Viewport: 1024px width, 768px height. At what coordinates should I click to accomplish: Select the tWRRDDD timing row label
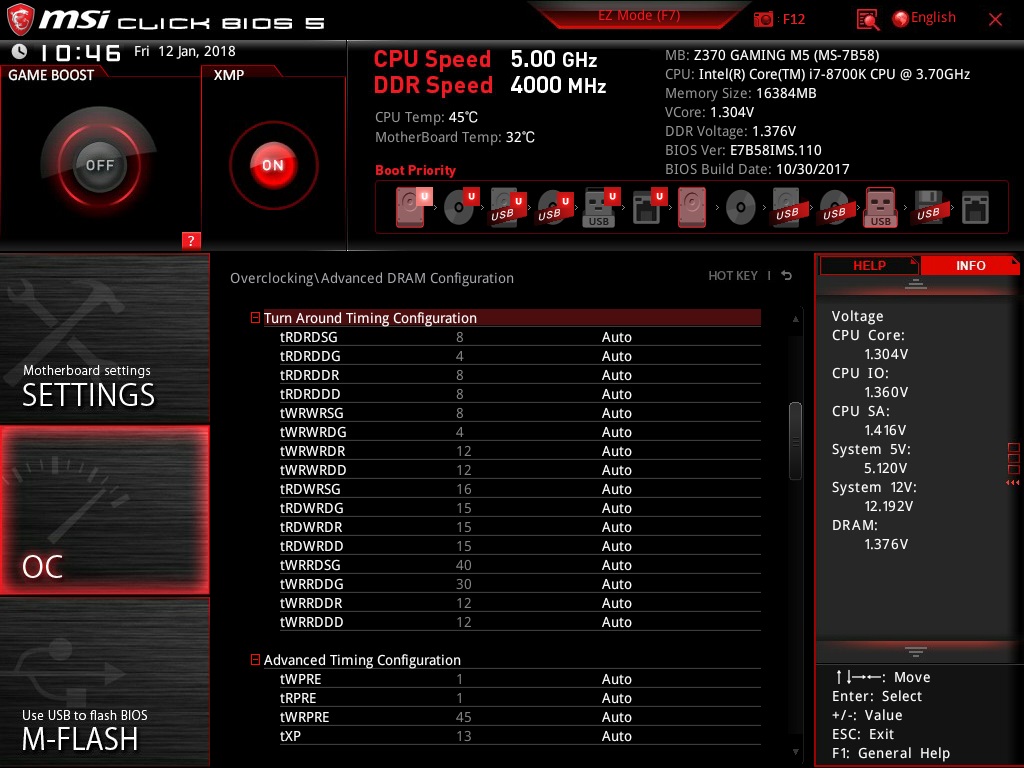point(312,622)
